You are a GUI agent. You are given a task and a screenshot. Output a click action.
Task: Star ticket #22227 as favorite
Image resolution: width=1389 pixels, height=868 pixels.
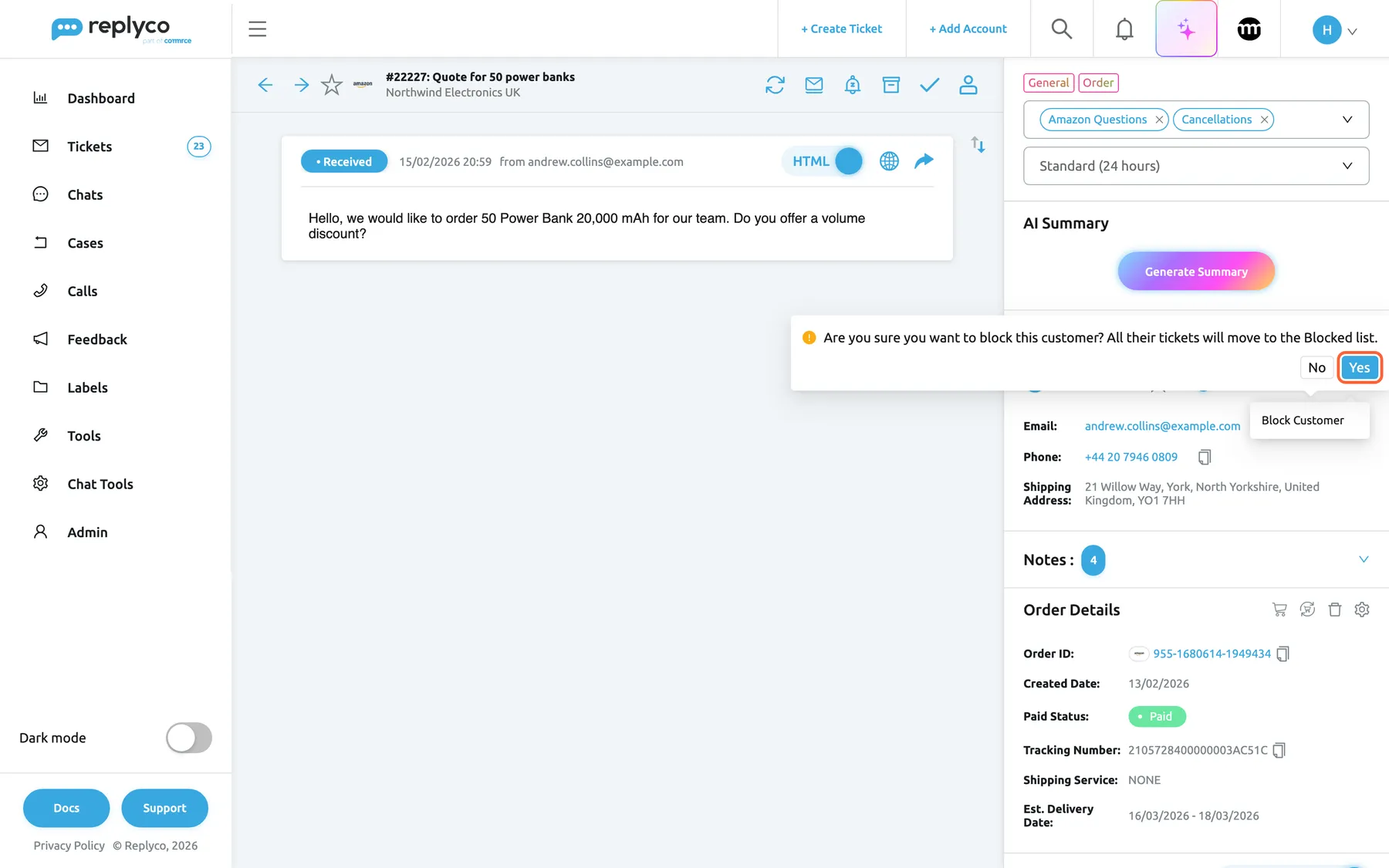coord(332,85)
